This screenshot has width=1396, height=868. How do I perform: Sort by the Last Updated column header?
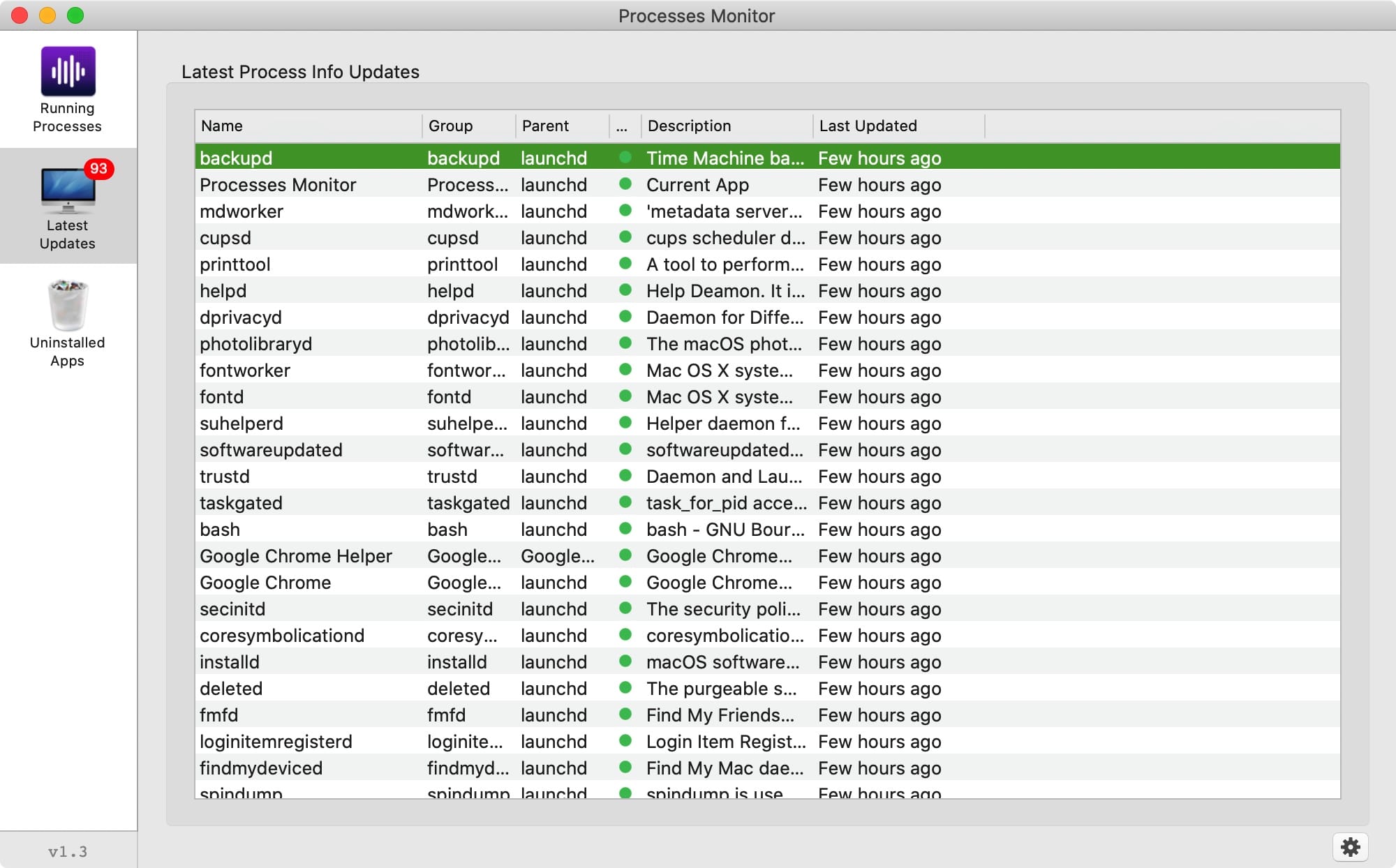pyautogui.click(x=899, y=126)
